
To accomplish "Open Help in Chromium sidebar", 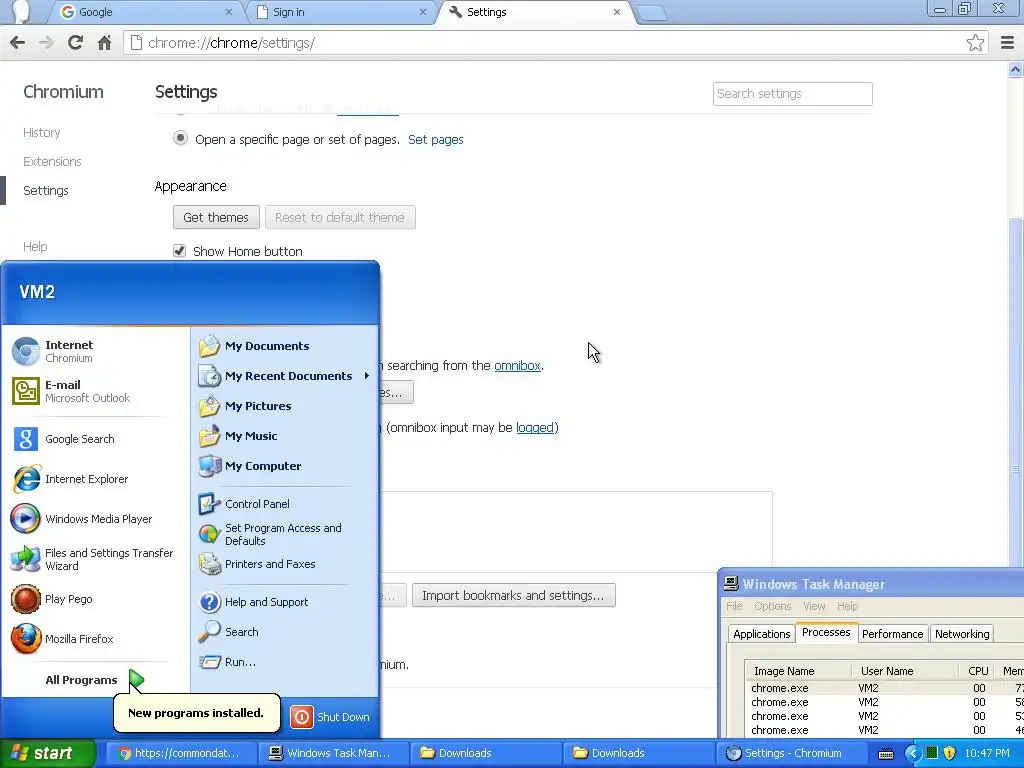I will (35, 246).
